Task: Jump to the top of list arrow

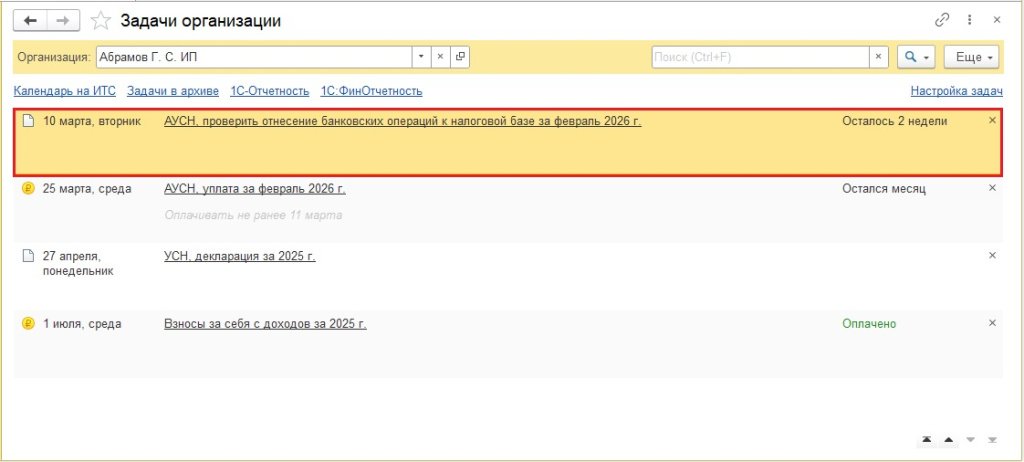Action: 927,440
